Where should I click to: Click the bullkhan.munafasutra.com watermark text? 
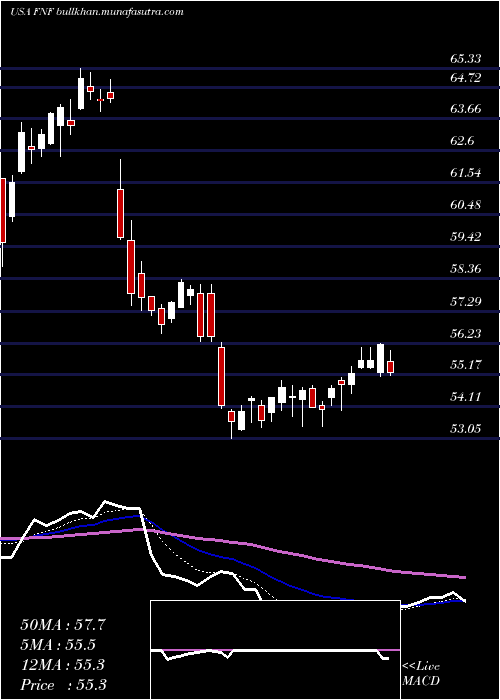tap(121, 12)
